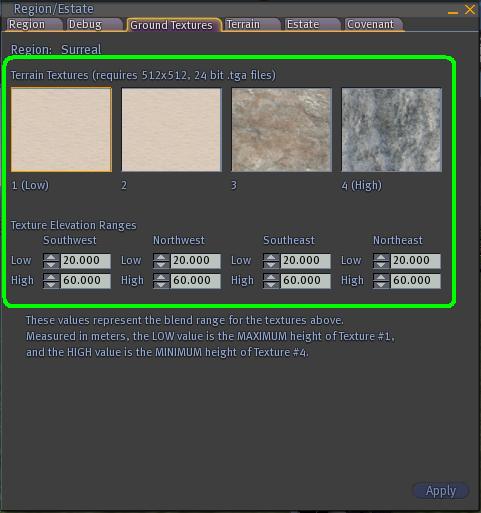Increase Southeast High elevation with up arrow
This screenshot has height=513, width=481.
click(271, 277)
